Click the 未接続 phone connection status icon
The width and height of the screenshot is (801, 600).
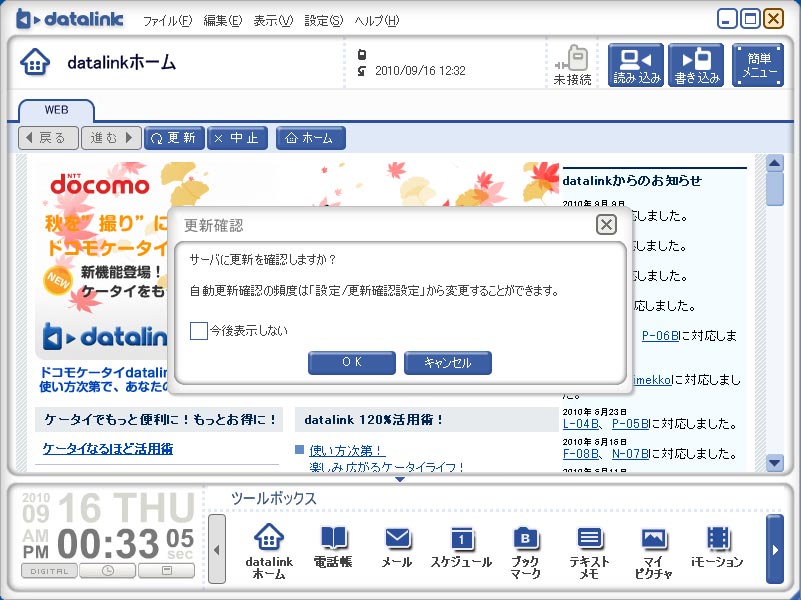(x=573, y=65)
